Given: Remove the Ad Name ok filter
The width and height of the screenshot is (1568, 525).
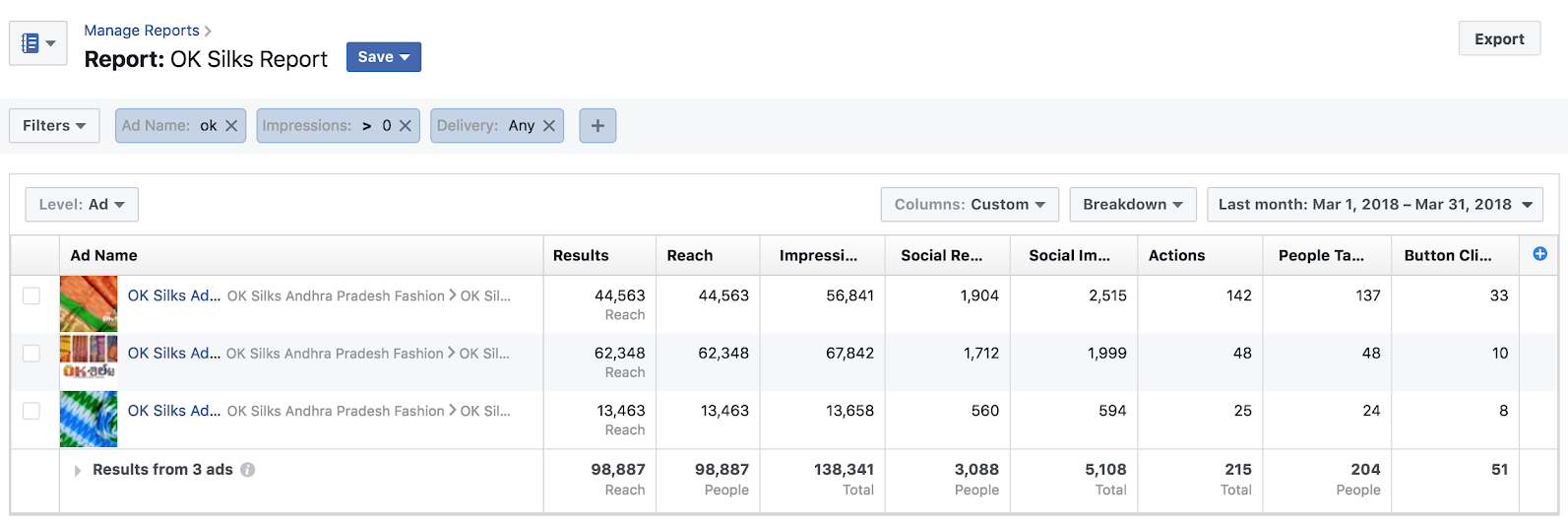Looking at the screenshot, I should [231, 126].
